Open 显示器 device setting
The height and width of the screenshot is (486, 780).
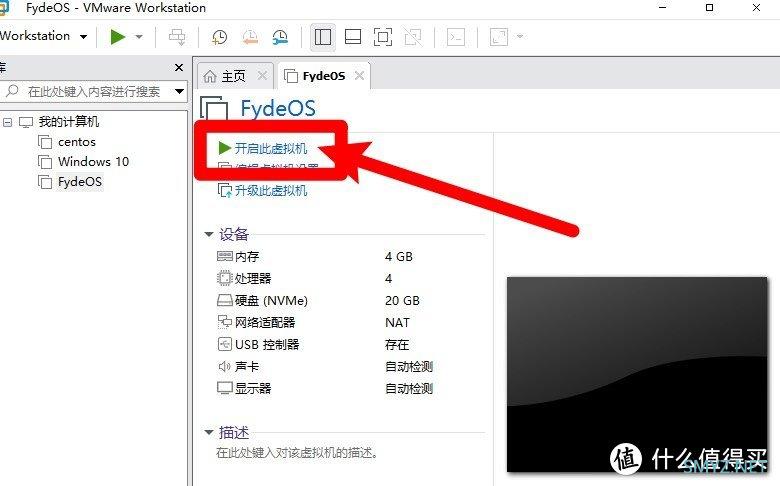(253, 389)
